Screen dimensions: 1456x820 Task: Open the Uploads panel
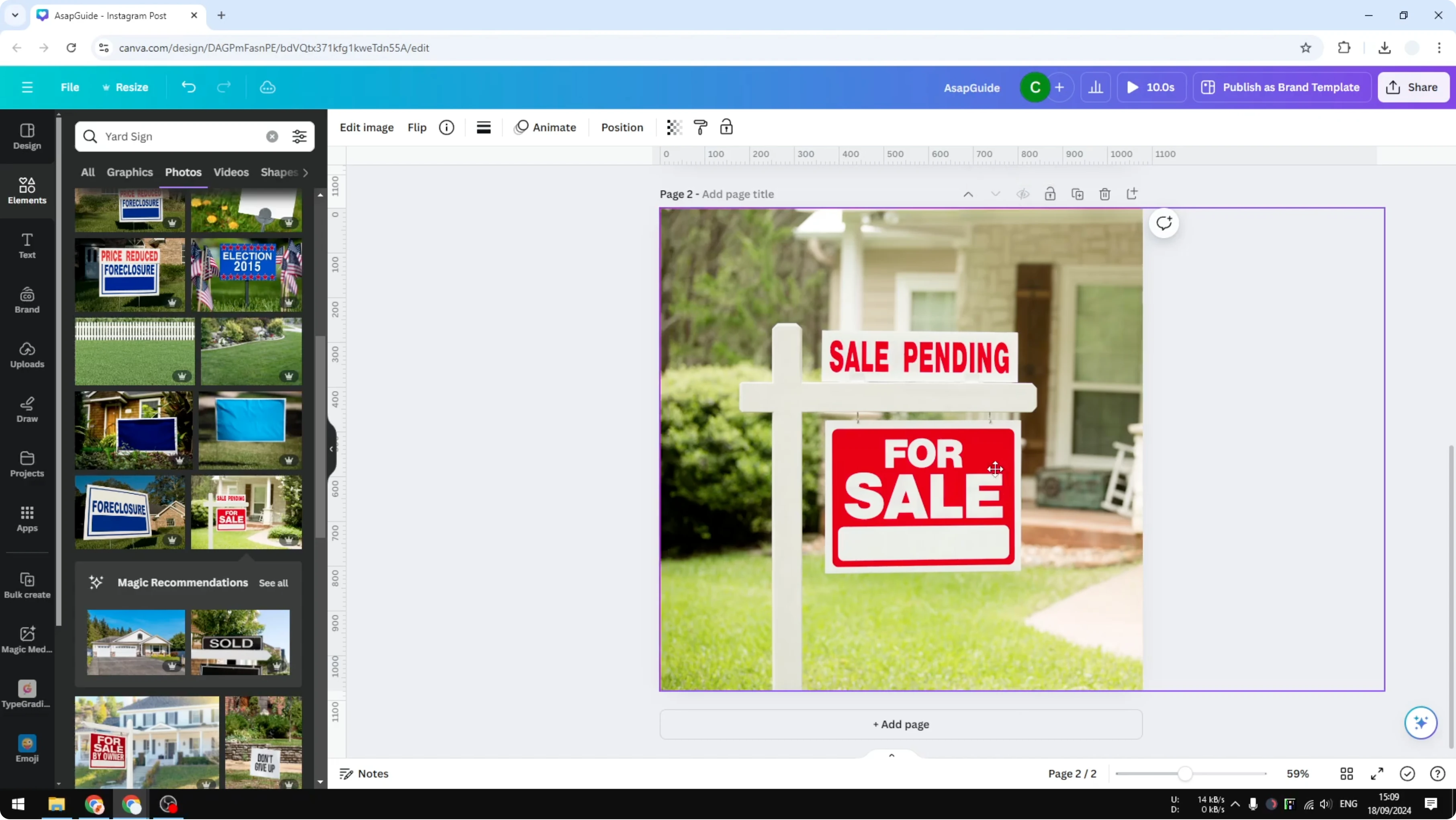coord(27,355)
